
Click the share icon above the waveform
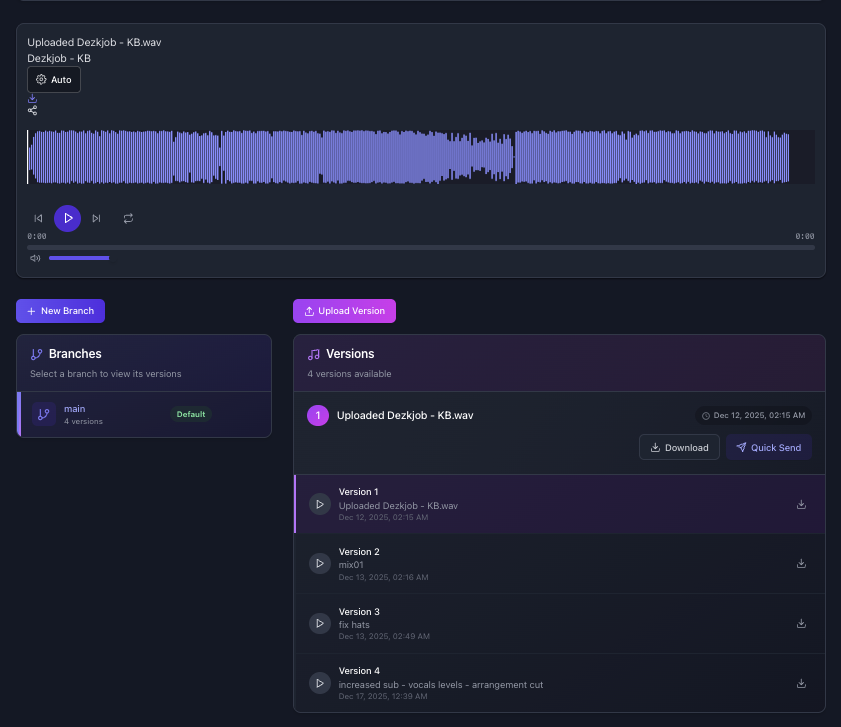point(32,110)
